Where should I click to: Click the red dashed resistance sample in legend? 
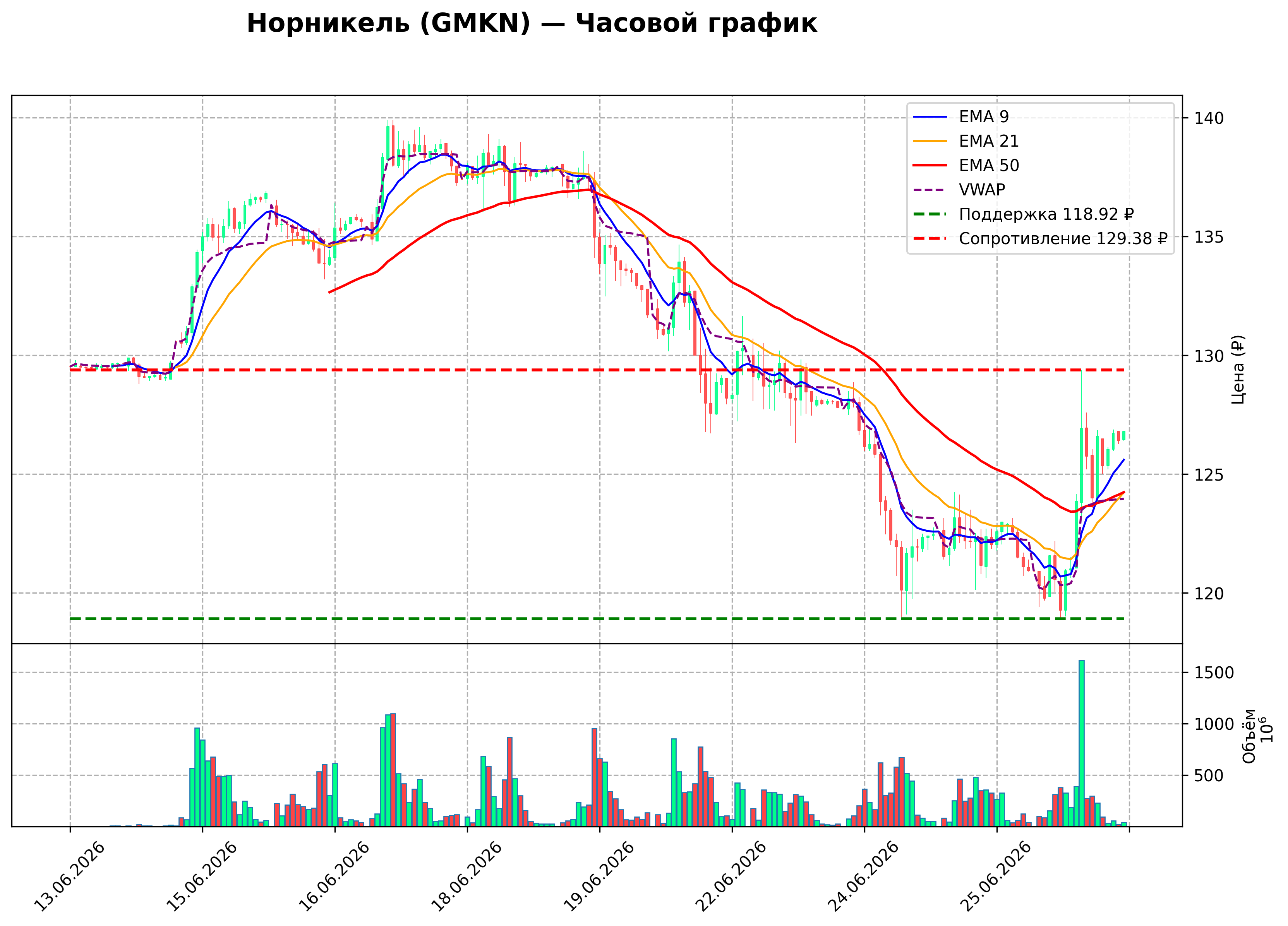click(x=930, y=239)
